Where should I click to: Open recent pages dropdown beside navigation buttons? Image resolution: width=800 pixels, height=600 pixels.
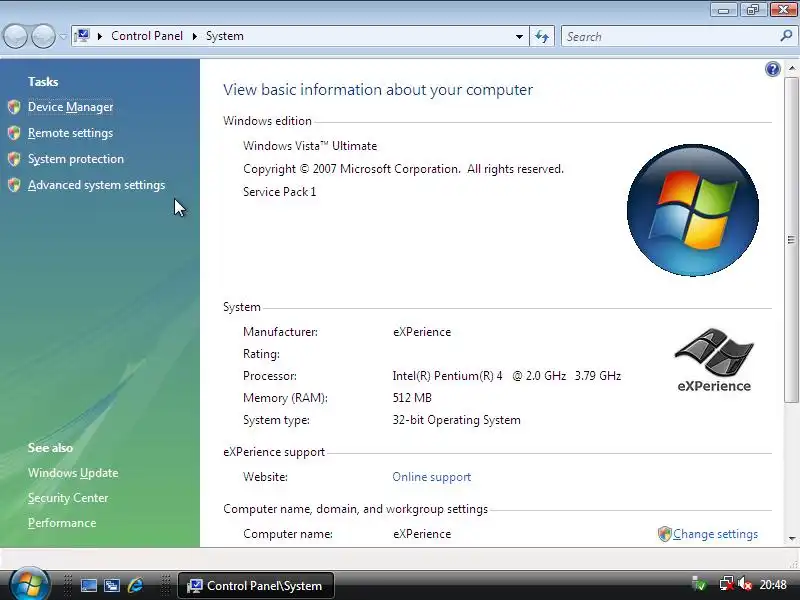click(x=63, y=37)
